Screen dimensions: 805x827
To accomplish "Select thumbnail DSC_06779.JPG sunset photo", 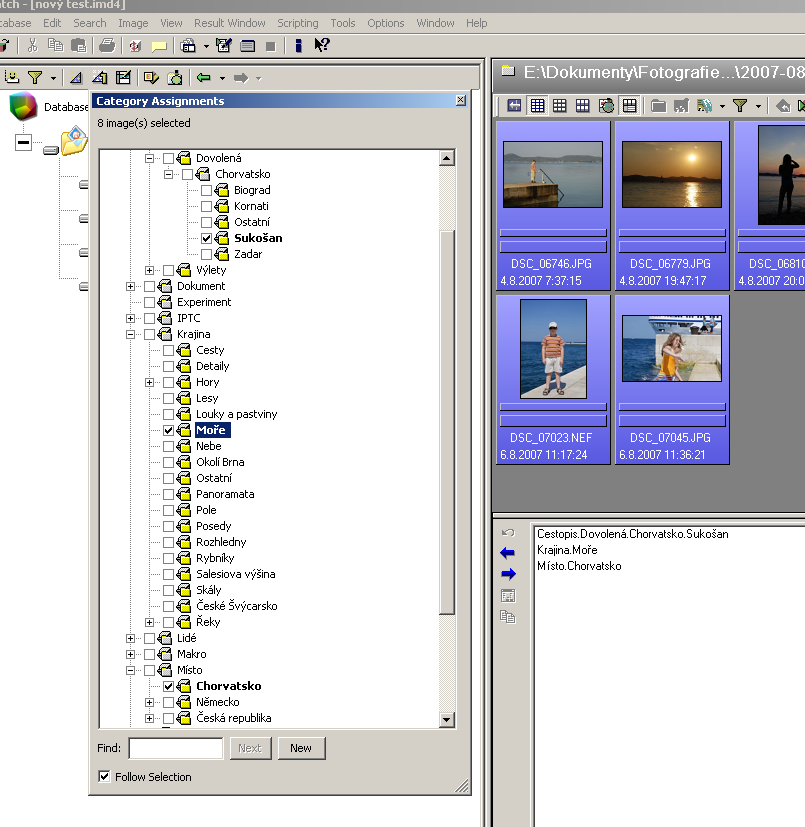I will click(x=672, y=206).
